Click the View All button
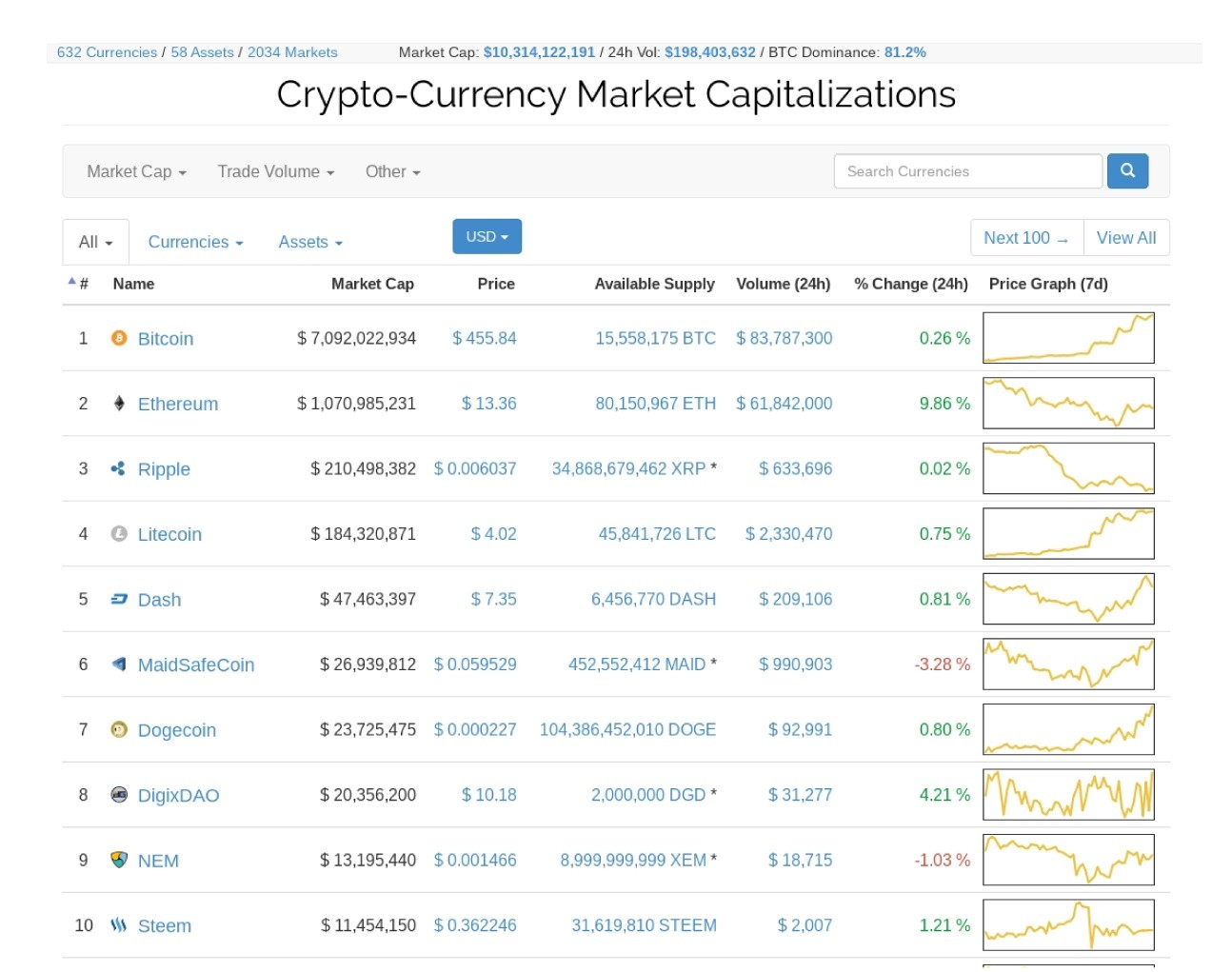 (x=1126, y=238)
